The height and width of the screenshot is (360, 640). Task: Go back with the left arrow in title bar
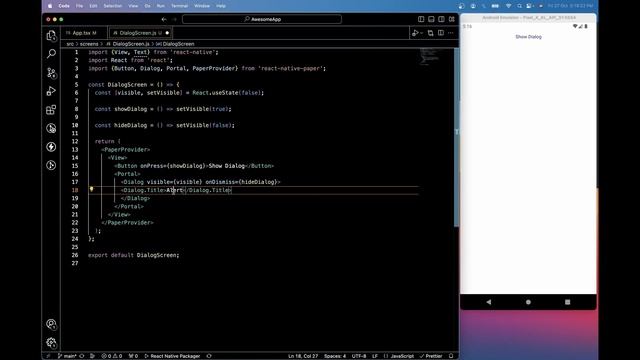164,19
